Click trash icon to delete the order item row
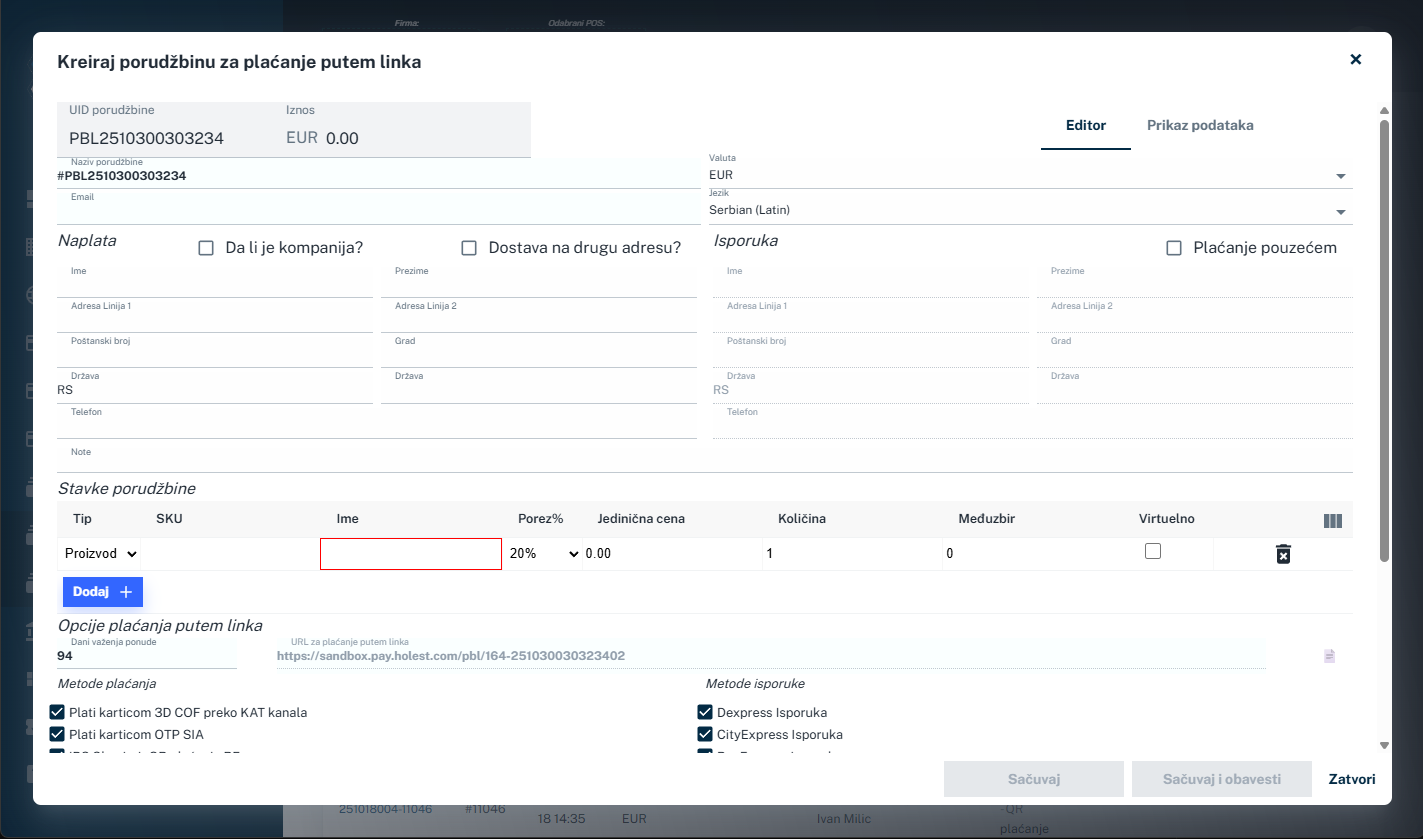The width and height of the screenshot is (1423, 839). pyautogui.click(x=1283, y=553)
